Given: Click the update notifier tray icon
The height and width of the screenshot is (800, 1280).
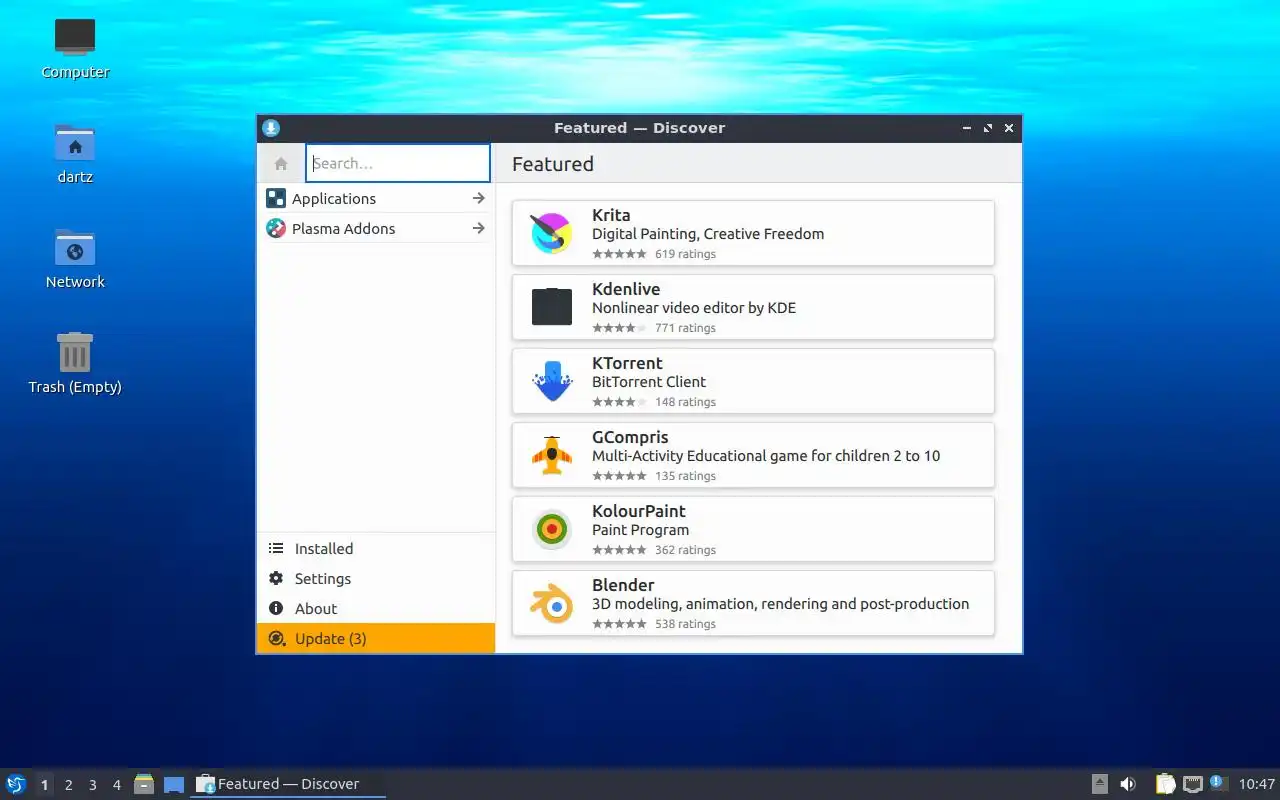Looking at the screenshot, I should pos(1218,783).
